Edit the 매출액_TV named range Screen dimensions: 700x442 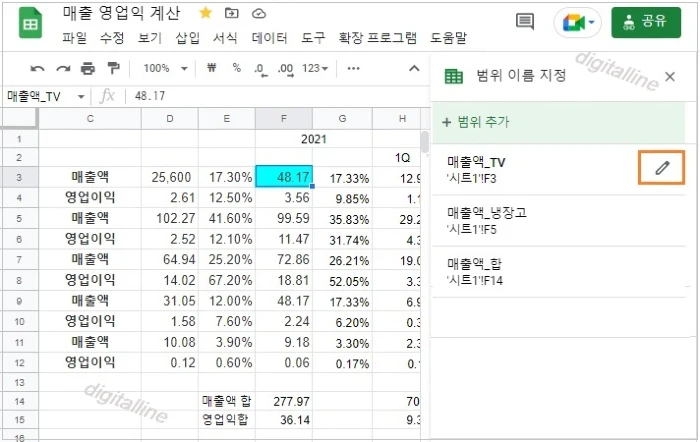[x=662, y=168]
